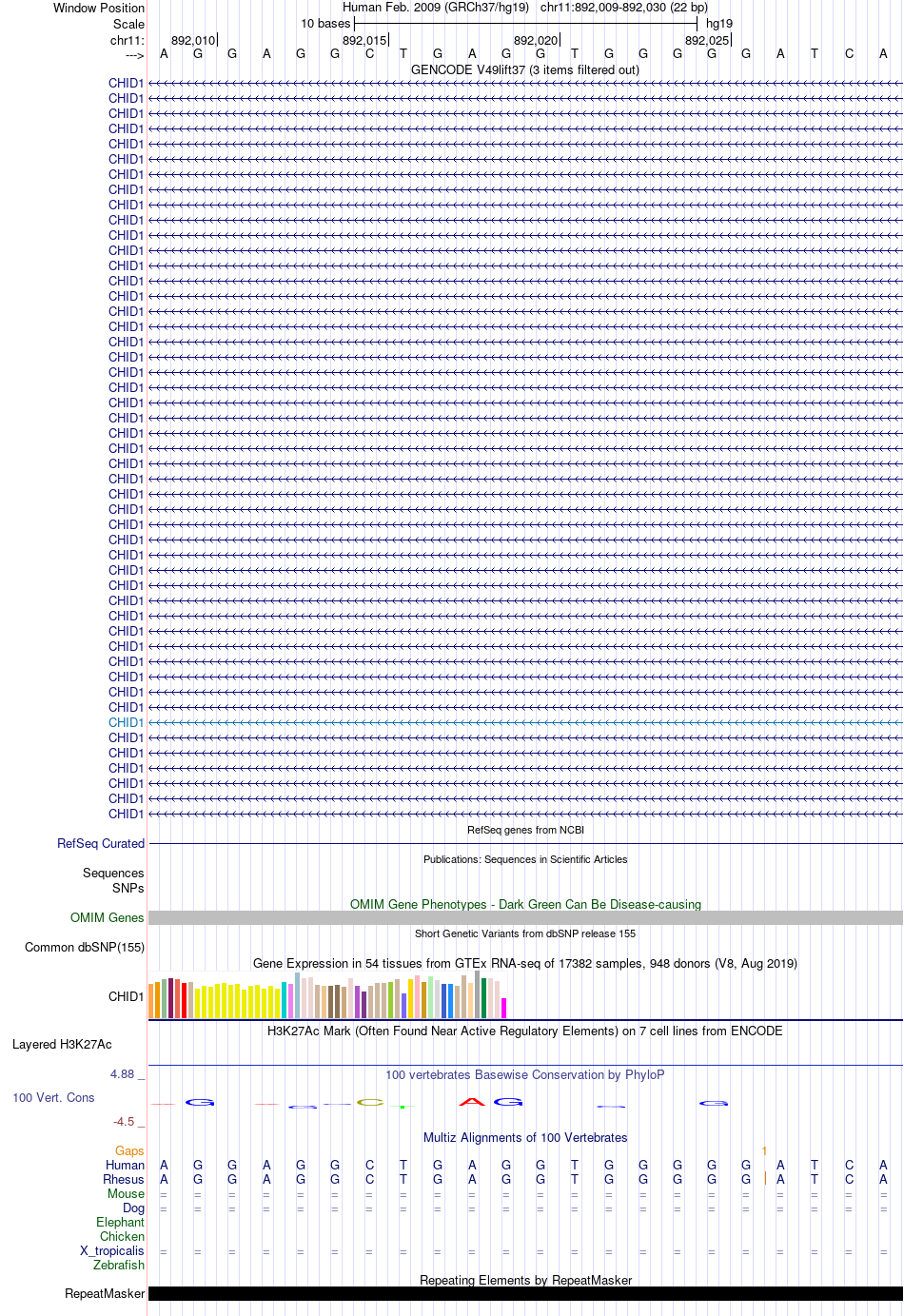Click the GENCODE V49lift37 track title
The width and height of the screenshot is (904, 1316).
pyautogui.click(x=525, y=69)
